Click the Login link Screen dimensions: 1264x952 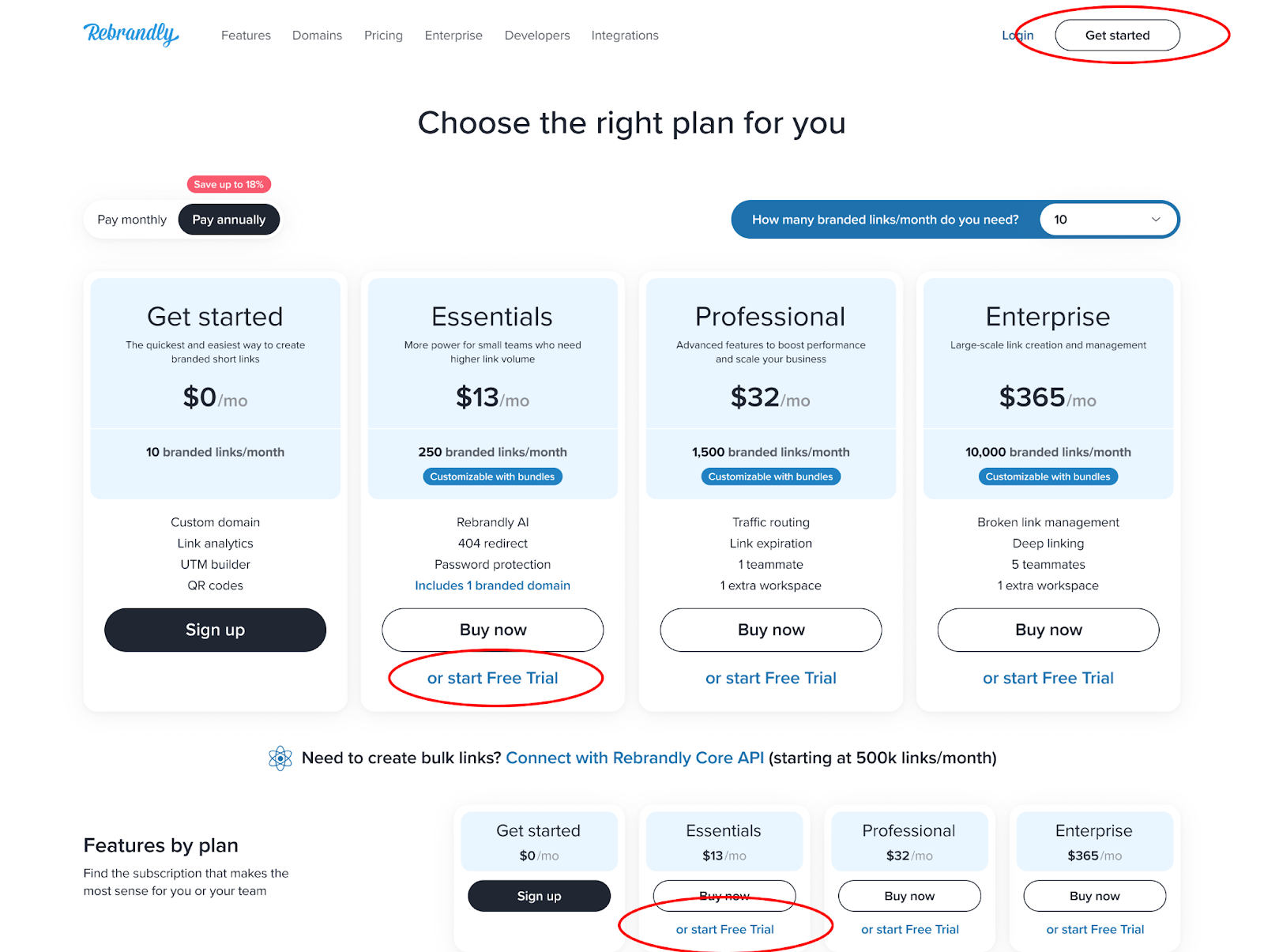[x=1018, y=36]
